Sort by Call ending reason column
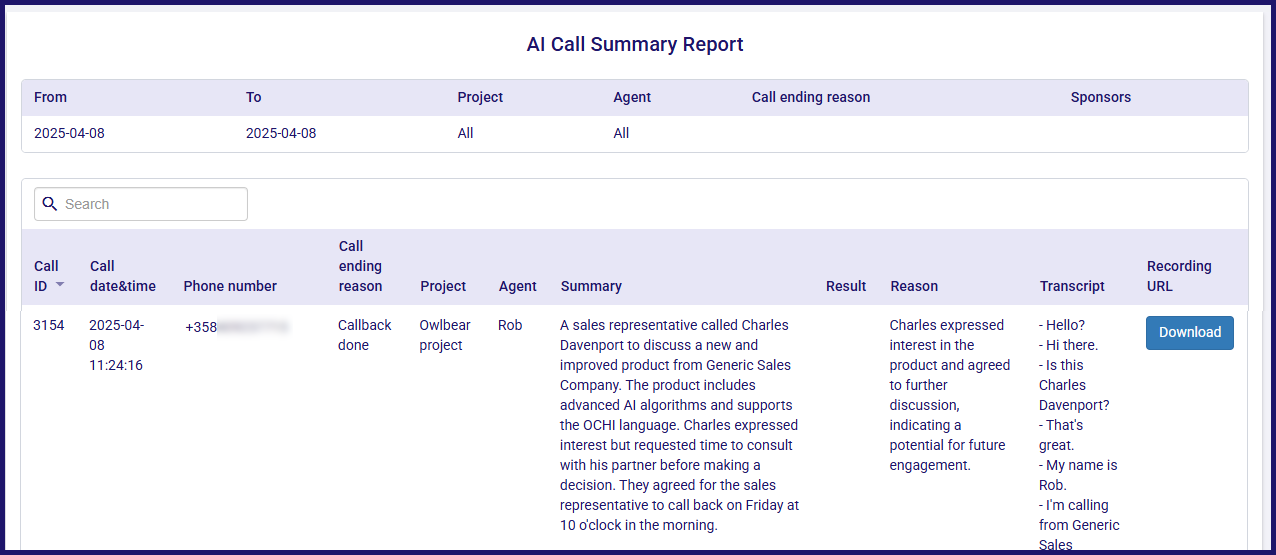 pyautogui.click(x=360, y=266)
